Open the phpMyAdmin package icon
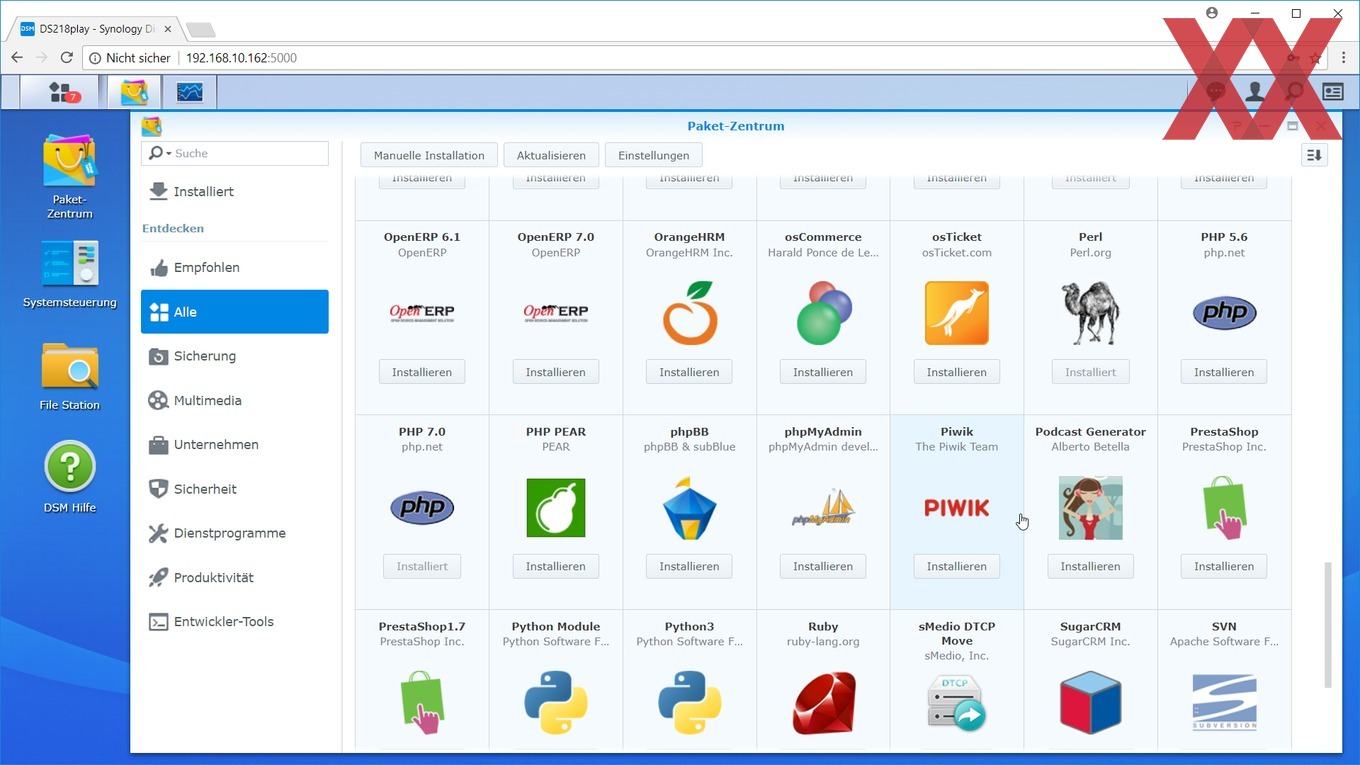The width and height of the screenshot is (1360, 765). (823, 508)
